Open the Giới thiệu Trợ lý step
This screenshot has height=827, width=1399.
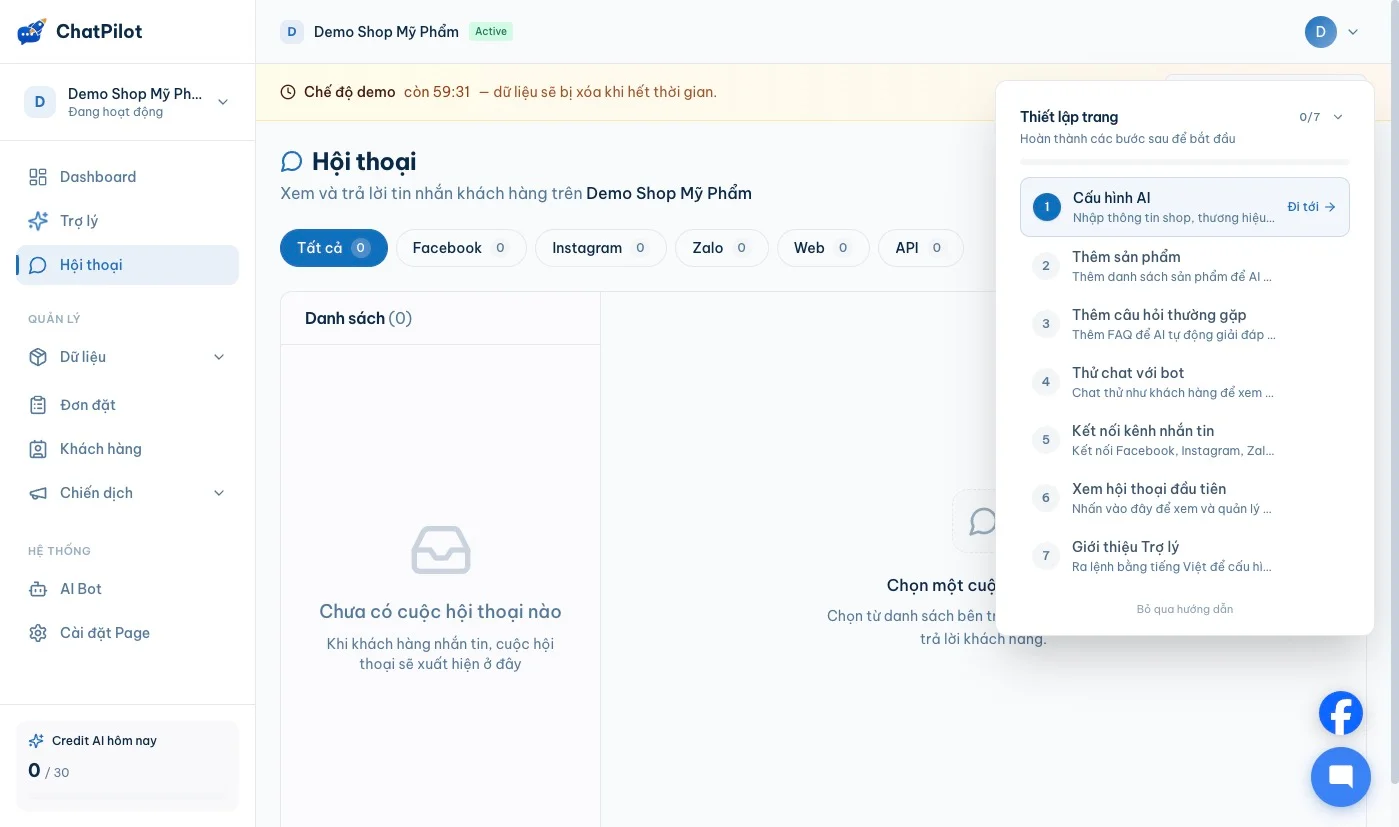1185,556
